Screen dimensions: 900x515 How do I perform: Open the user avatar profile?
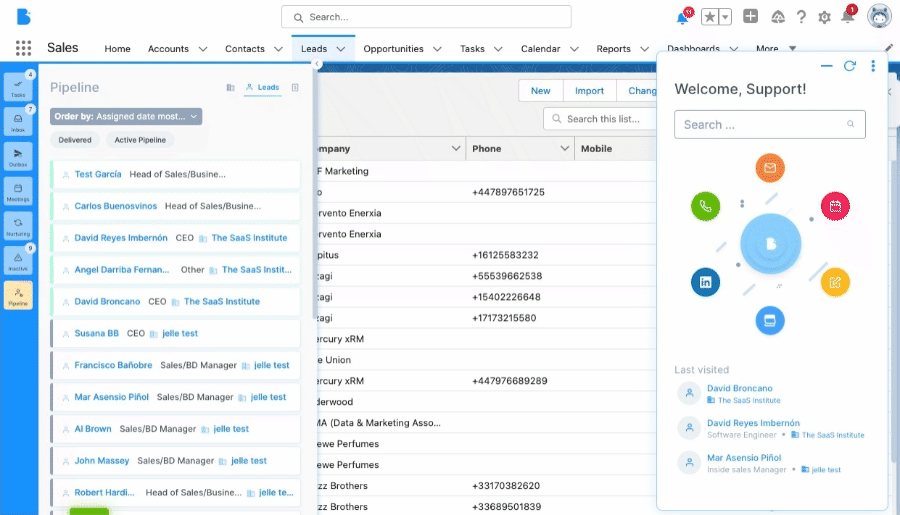click(879, 17)
